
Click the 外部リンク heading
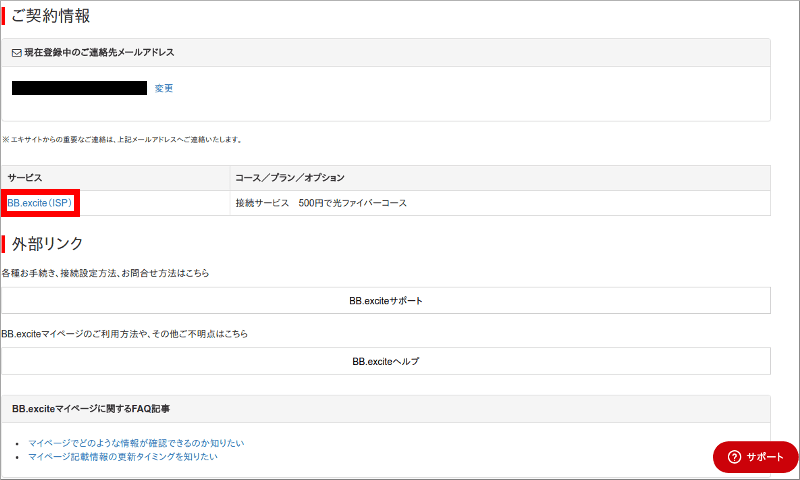[47, 244]
